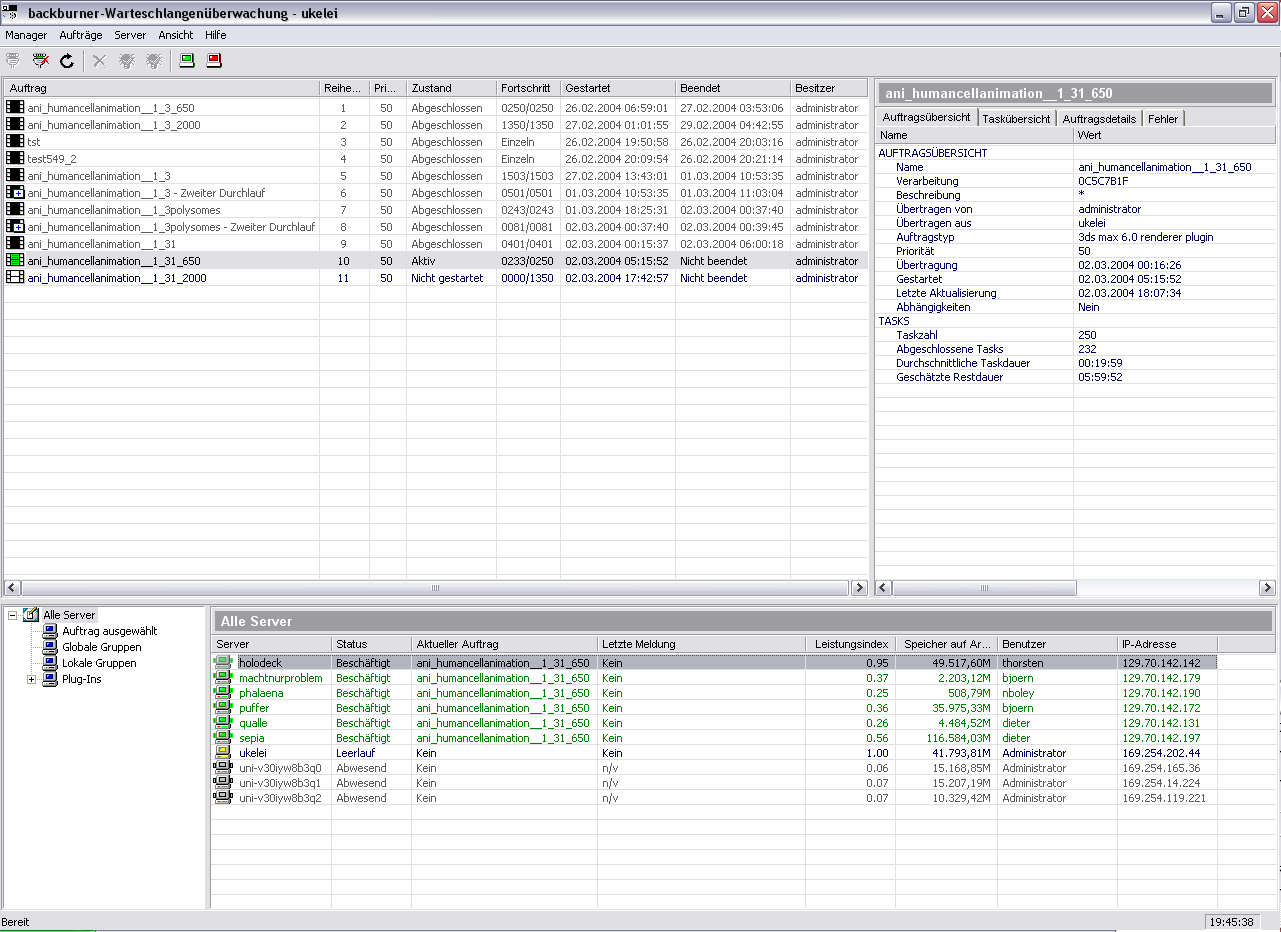Click the Globale Gruppen computer icon

pyautogui.click(x=50, y=647)
